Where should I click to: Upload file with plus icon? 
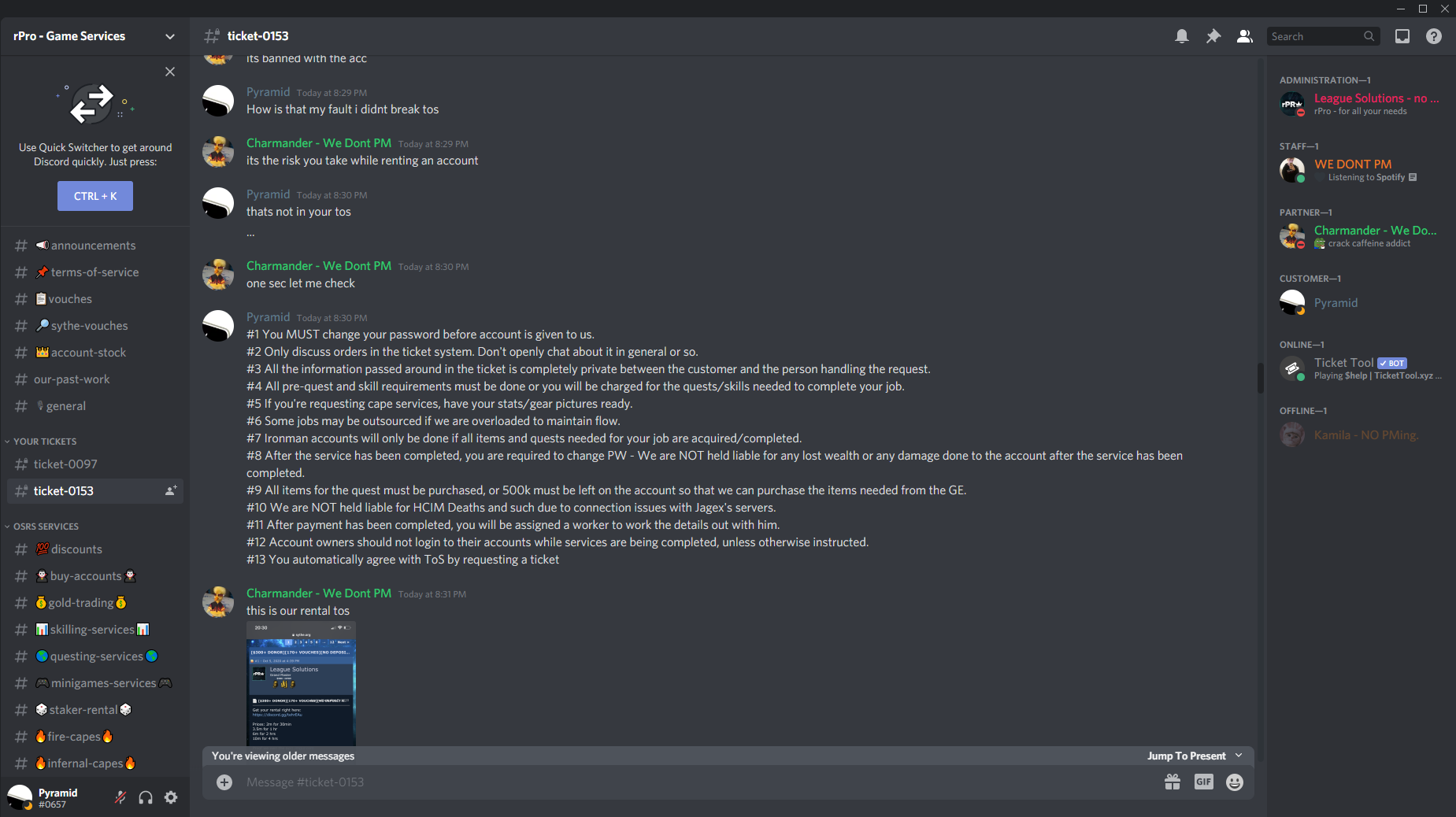point(224,782)
